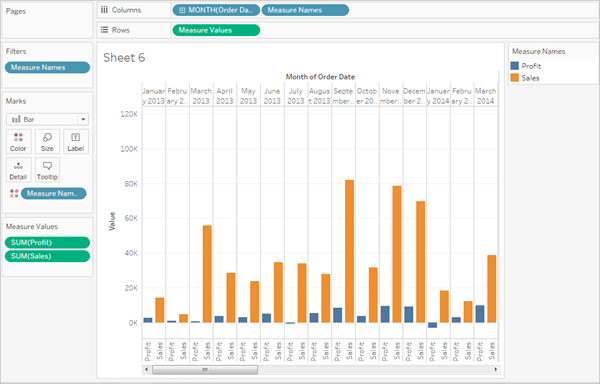The height and width of the screenshot is (384, 600).
Task: Click the scrollbar left arrow
Action: [146, 369]
